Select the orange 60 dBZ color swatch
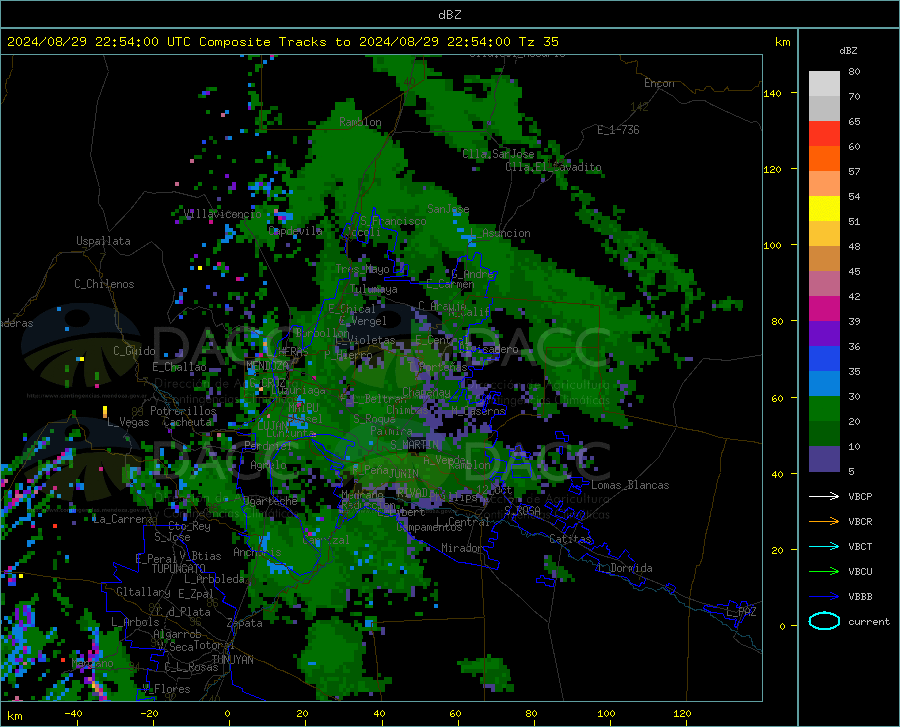Image resolution: width=900 pixels, height=727 pixels. click(x=824, y=158)
